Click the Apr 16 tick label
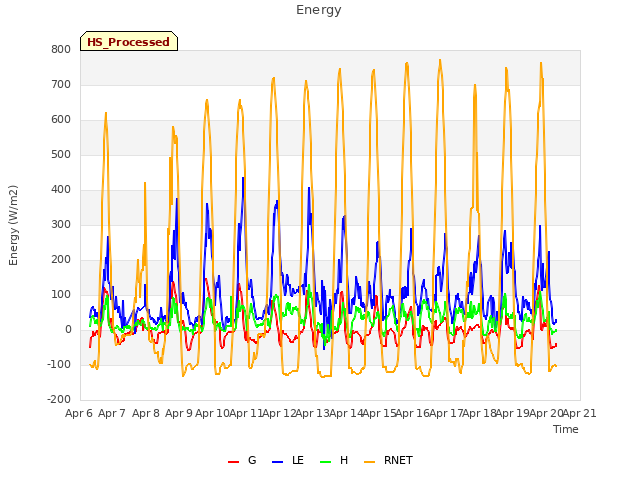This screenshot has height=480, width=640. click(x=412, y=413)
